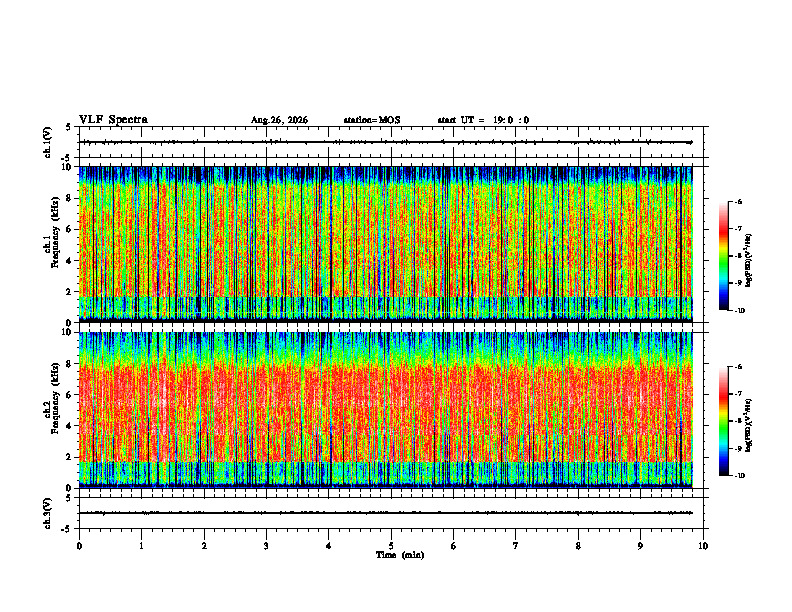Image resolution: width=792 pixels, height=612 pixels.
Task: Click the date text "Aug.26, 2026"
Action: coord(279,120)
